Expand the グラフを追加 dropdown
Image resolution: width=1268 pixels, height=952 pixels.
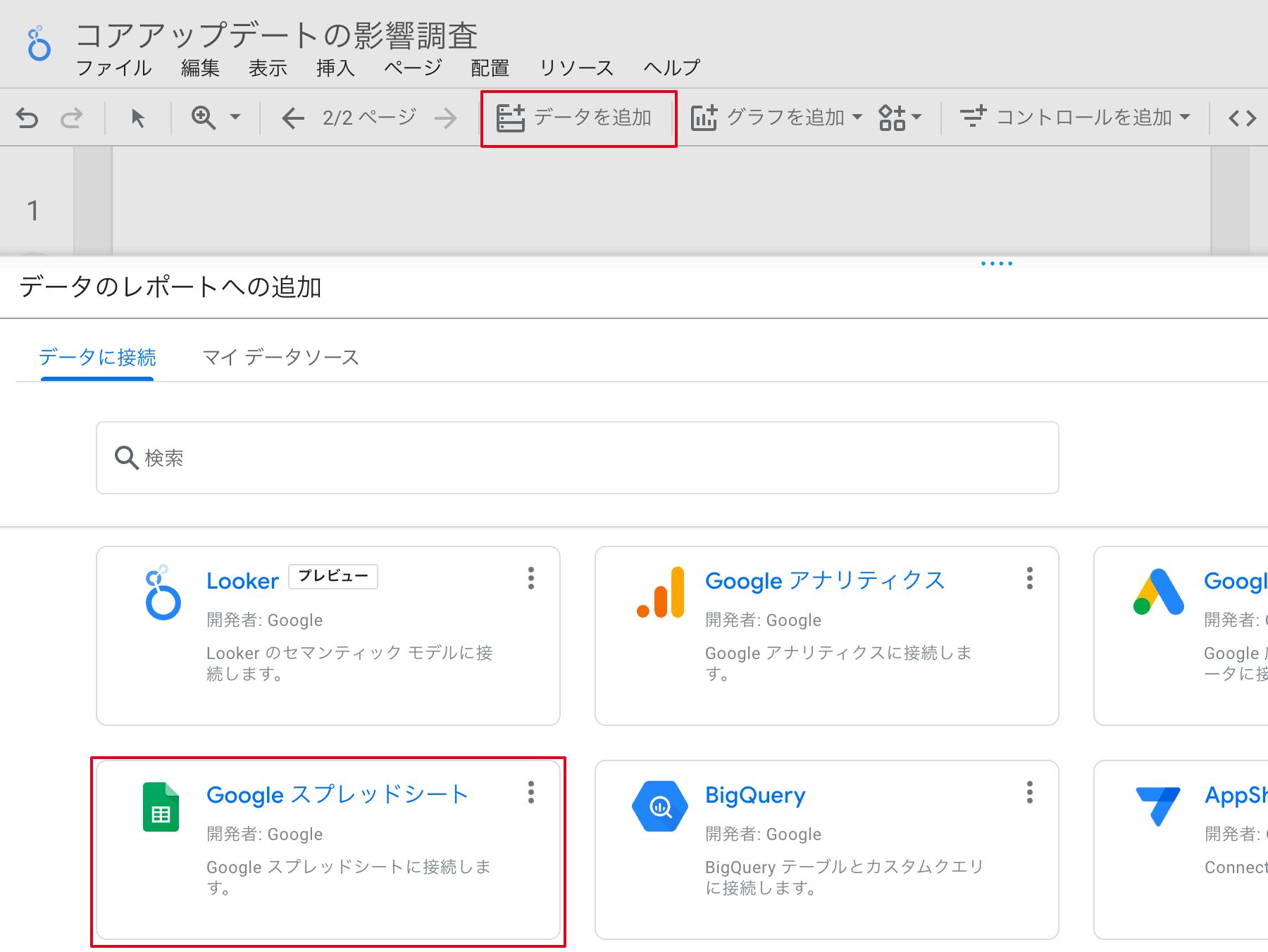pyautogui.click(x=857, y=118)
